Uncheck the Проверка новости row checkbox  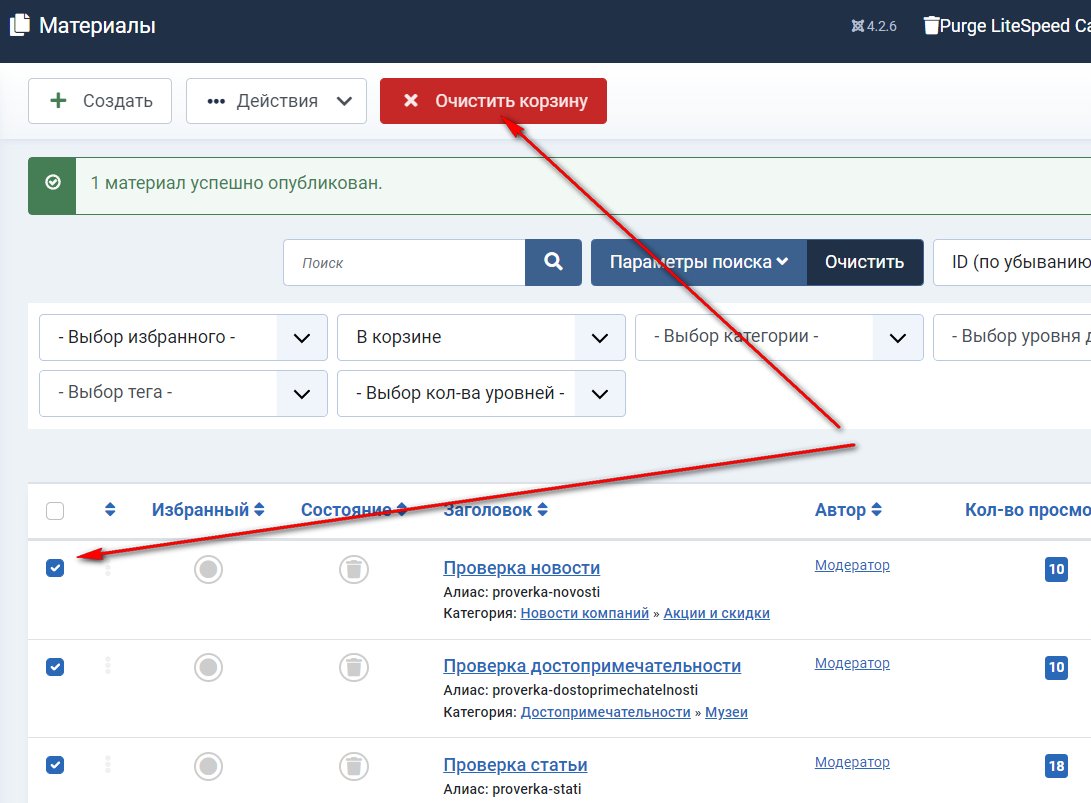pos(55,568)
